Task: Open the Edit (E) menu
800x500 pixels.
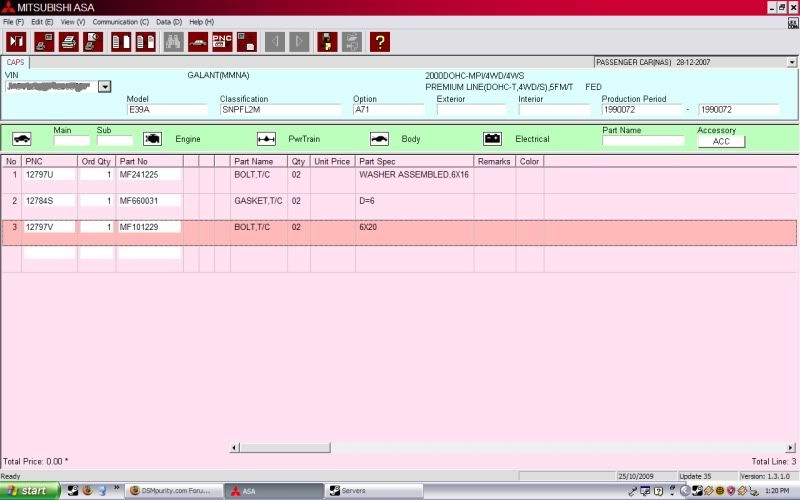Action: click(x=42, y=22)
